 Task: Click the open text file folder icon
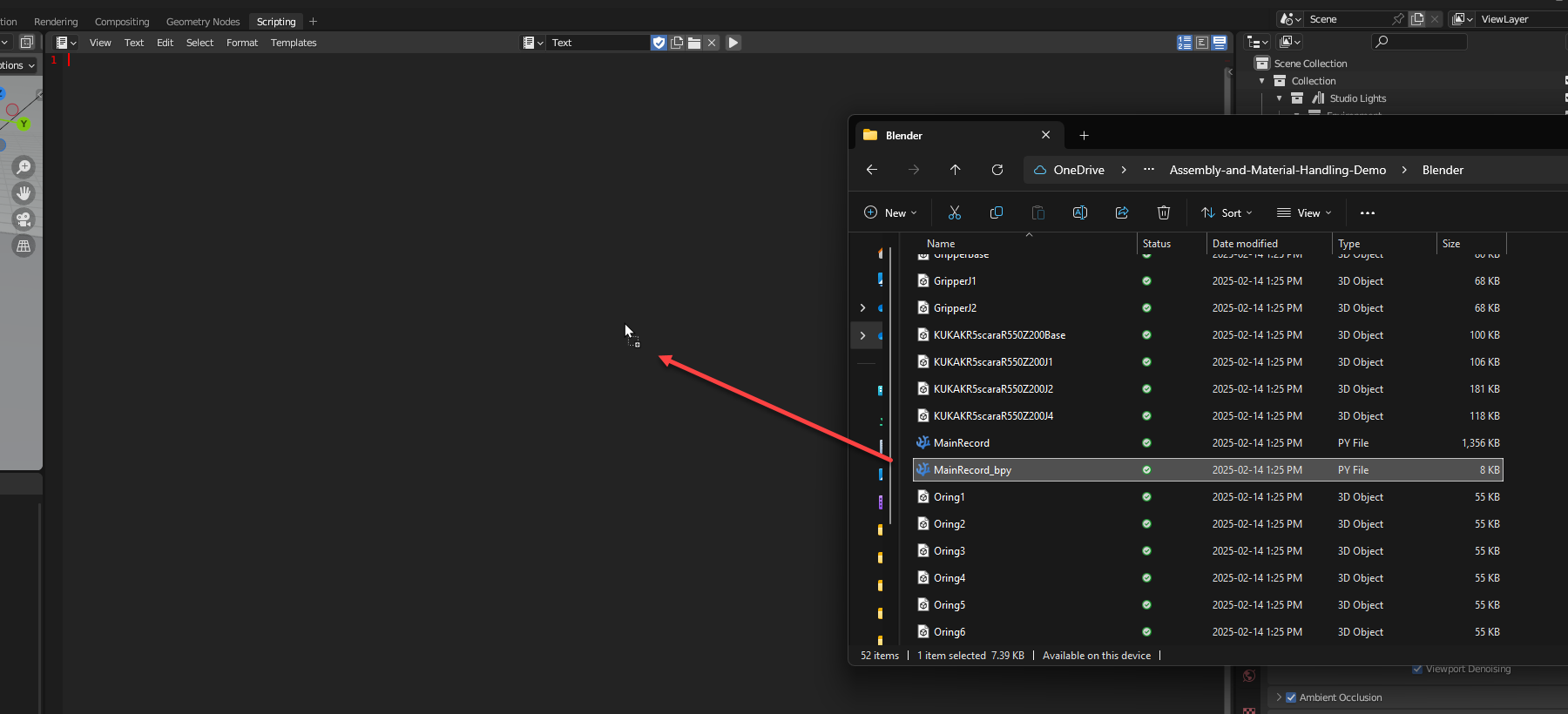pos(694,43)
